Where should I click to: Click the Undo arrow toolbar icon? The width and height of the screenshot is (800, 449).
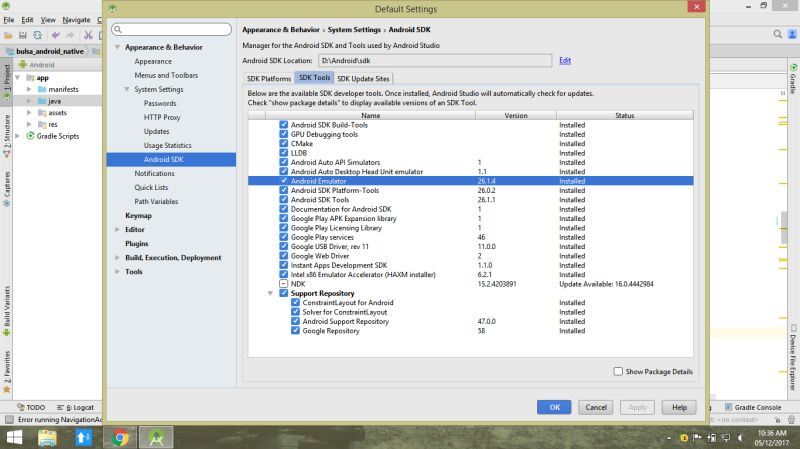tap(55, 35)
